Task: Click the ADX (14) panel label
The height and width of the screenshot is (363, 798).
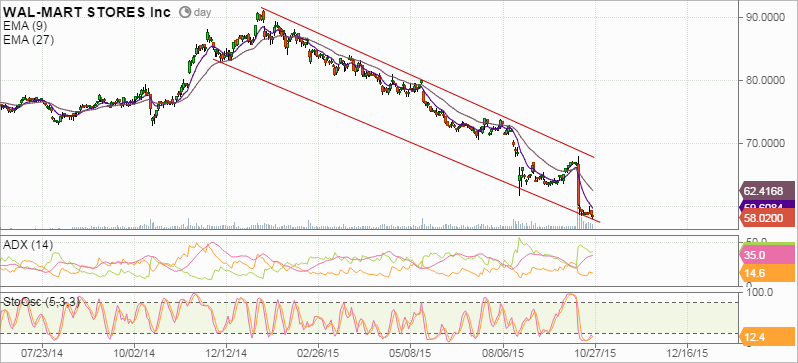Action: click(x=28, y=245)
